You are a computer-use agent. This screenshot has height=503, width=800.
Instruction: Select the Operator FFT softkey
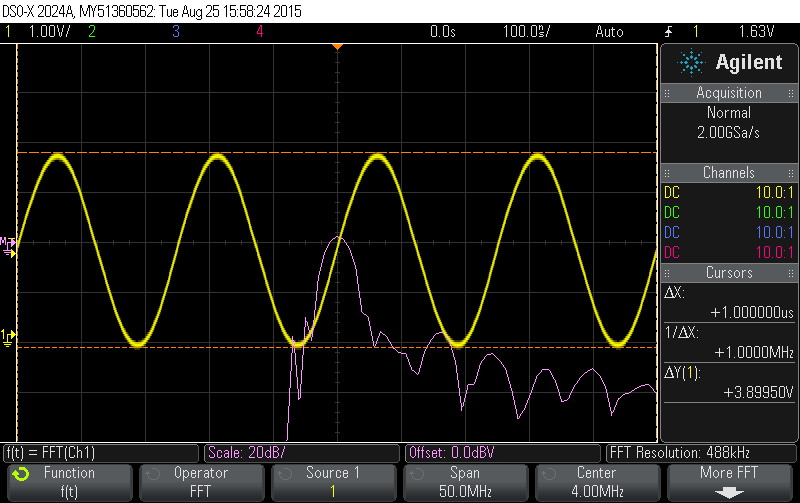tap(202, 482)
